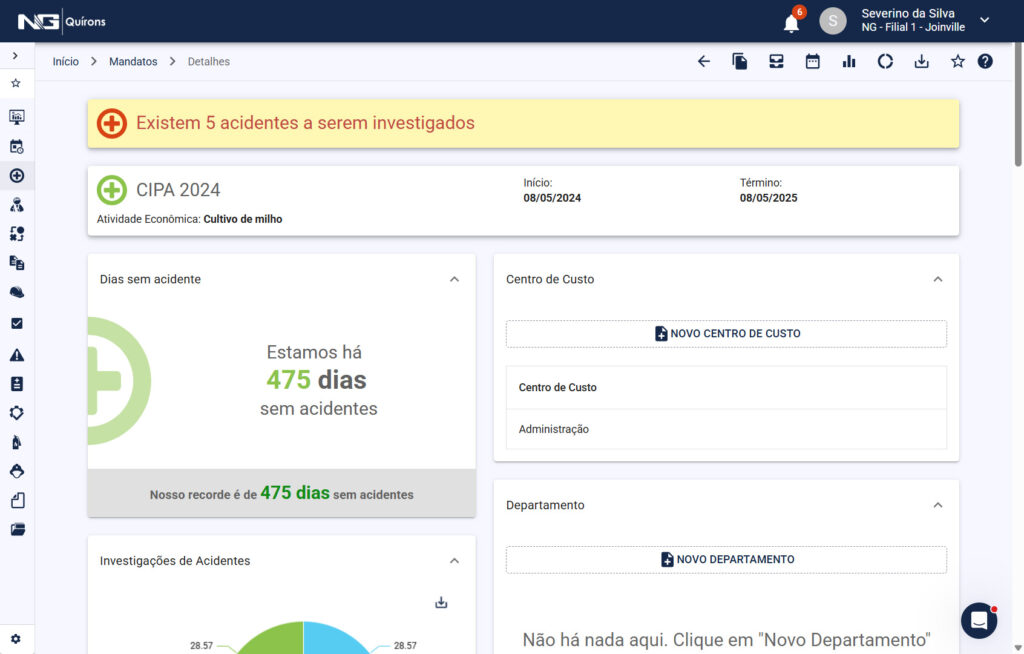This screenshot has width=1024, height=654.
Task: Go to Início in breadcrumb
Action: pyautogui.click(x=65, y=61)
